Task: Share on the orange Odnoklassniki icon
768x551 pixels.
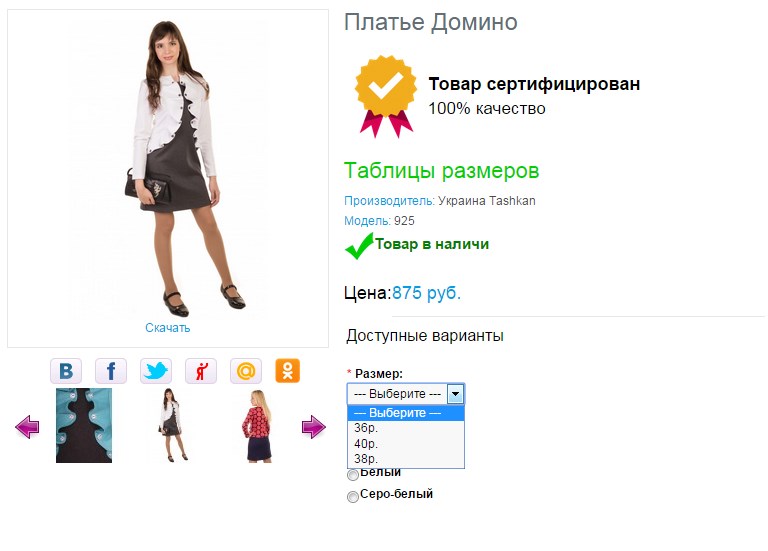Action: click(x=288, y=371)
